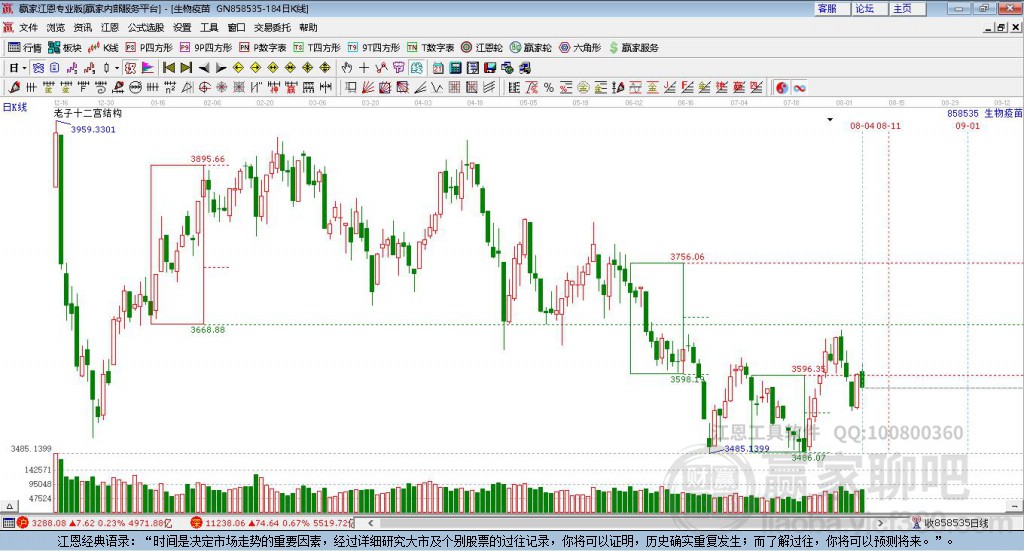Screen dimensions: 1024x551
Task: Open the 公式选股 menu
Action: 146,27
